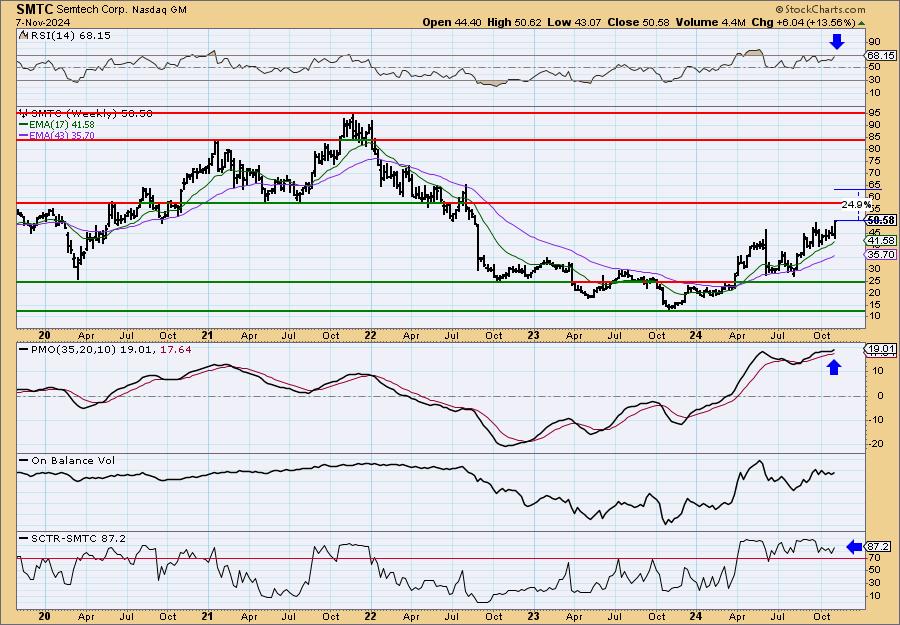Image resolution: width=900 pixels, height=625 pixels.
Task: Click the 35.70 EMA tag on right axis
Action: tap(882, 254)
